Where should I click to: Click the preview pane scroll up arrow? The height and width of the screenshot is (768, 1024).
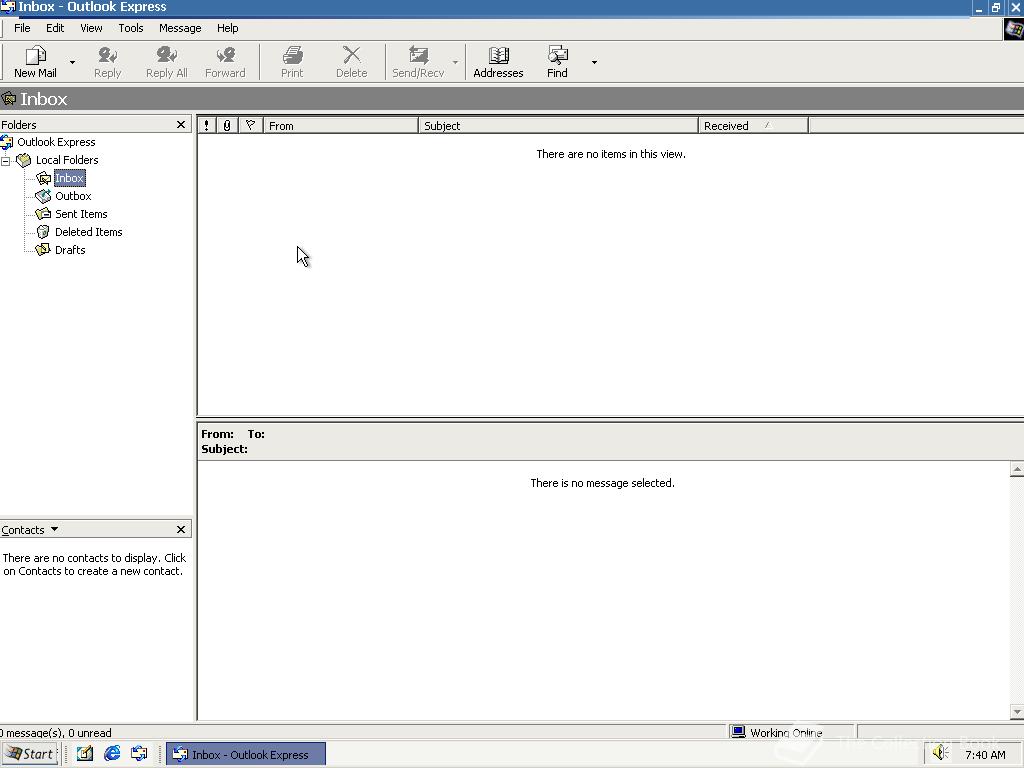click(x=1017, y=469)
